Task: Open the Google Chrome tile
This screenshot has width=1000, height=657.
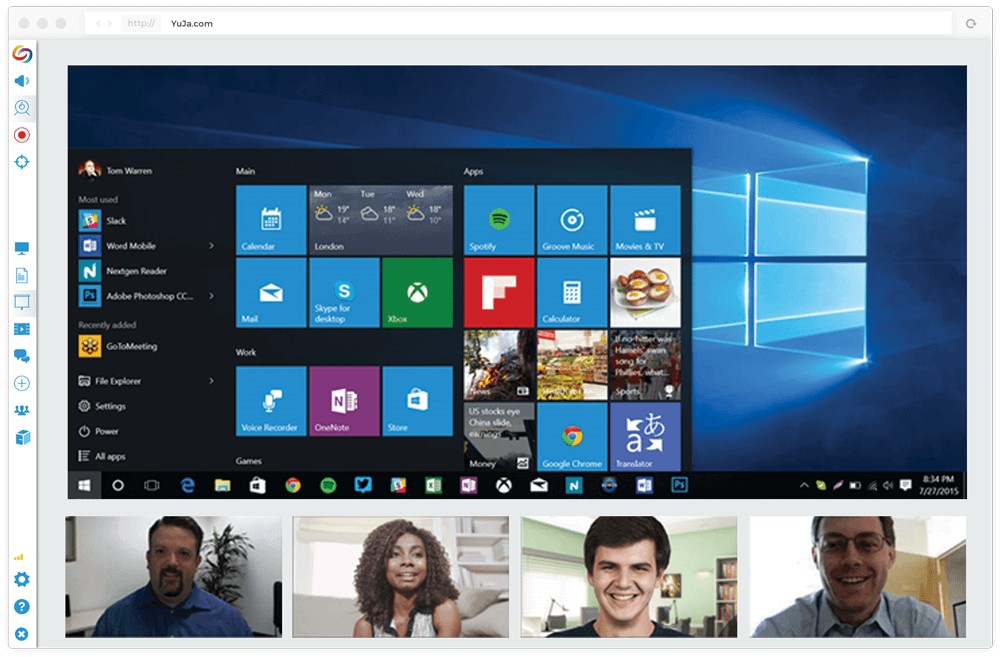Action: click(572, 437)
